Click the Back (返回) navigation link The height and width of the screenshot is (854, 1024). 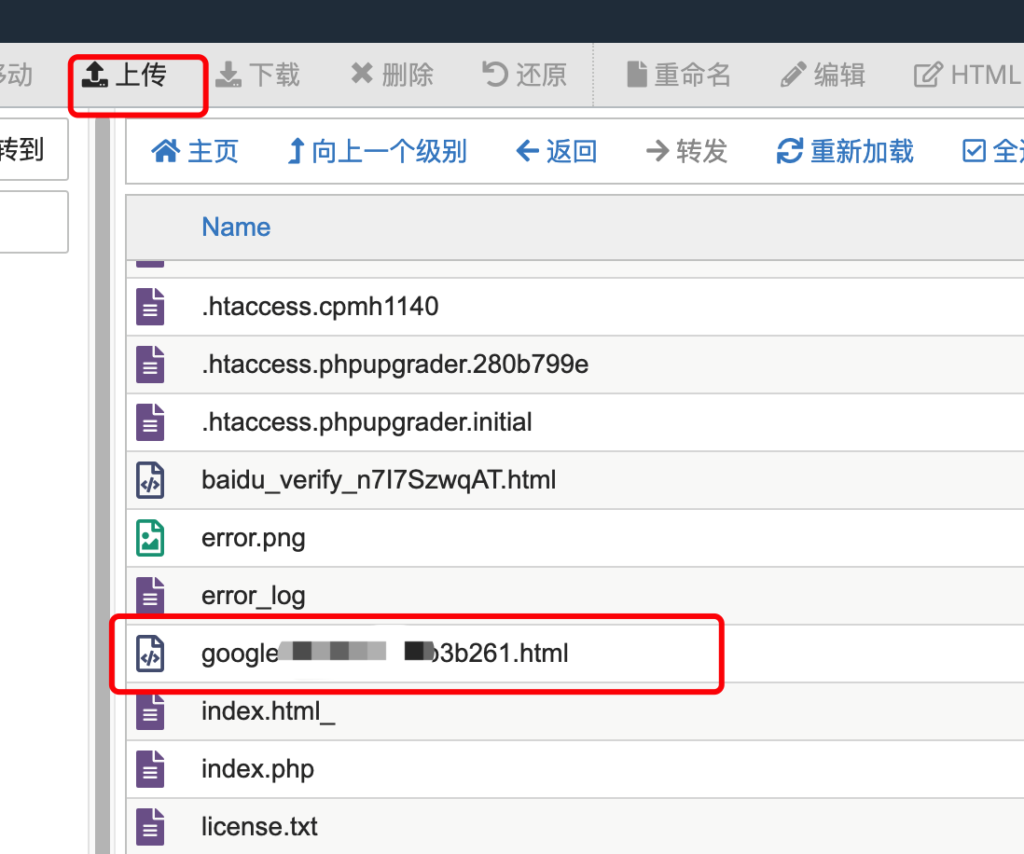point(556,151)
